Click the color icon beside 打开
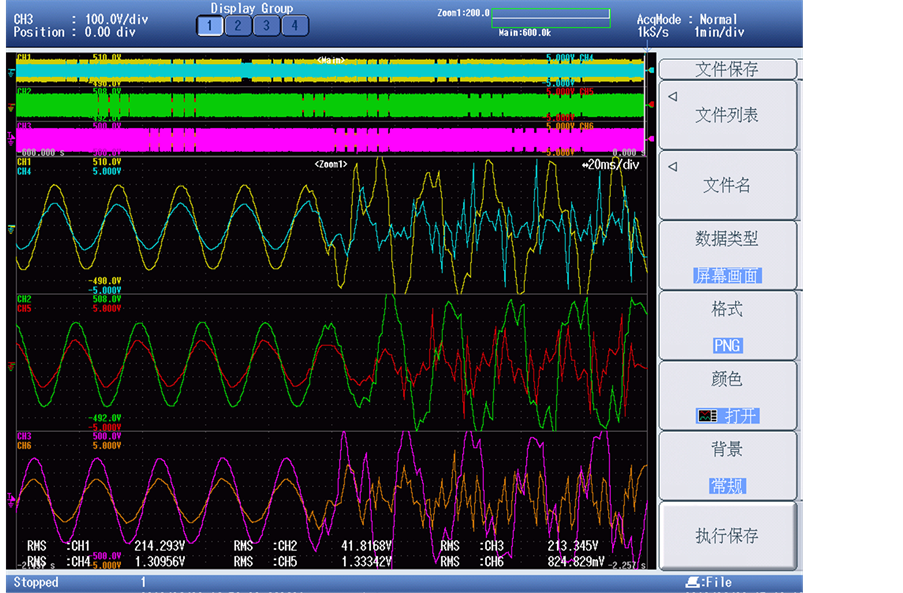This screenshot has width=903, height=593. [x=707, y=415]
